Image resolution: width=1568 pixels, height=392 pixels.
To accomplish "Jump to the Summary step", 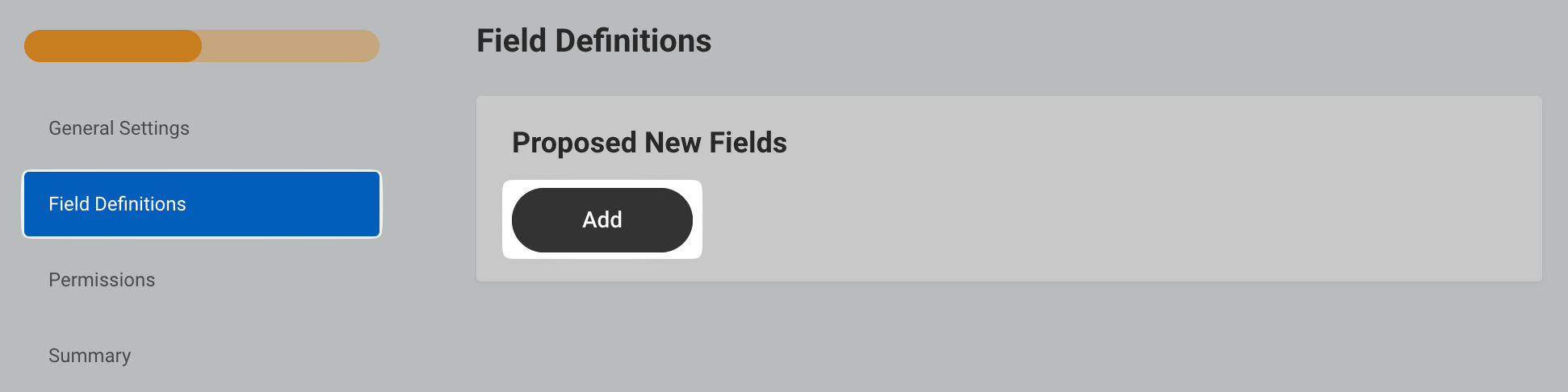I will pos(90,356).
